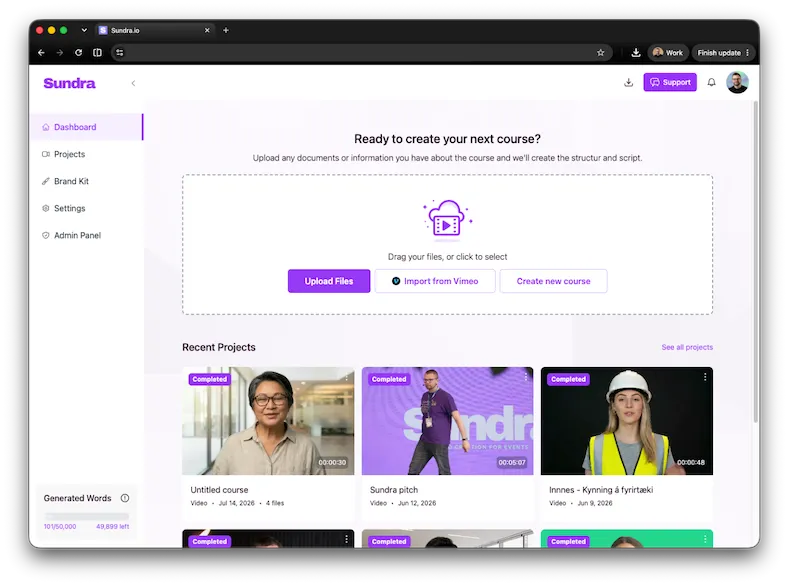Open Brand Kit in the sidebar
Screen dimensions: 800x586
click(x=86, y=181)
